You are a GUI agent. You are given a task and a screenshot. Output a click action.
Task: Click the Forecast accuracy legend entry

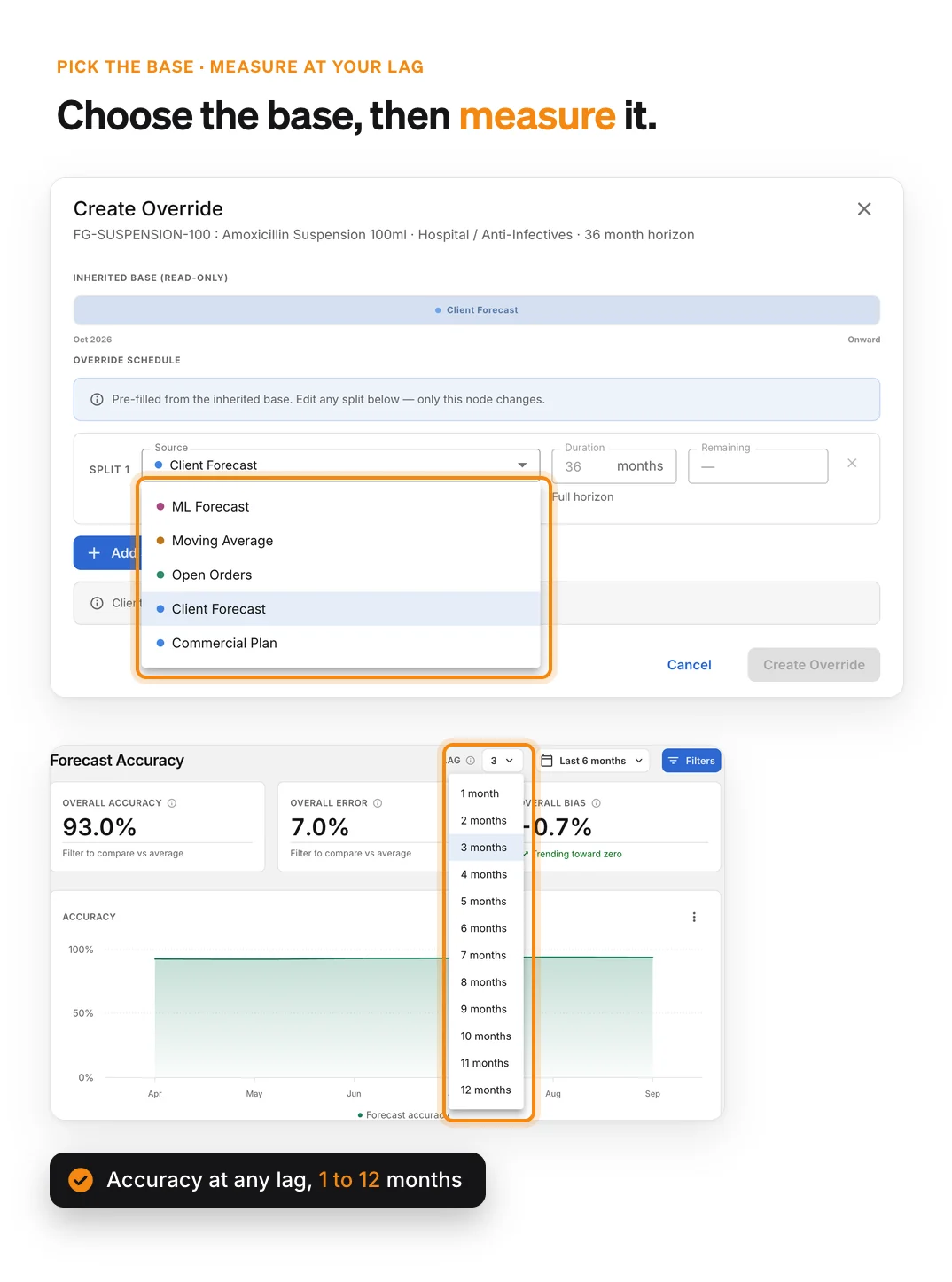[403, 1115]
